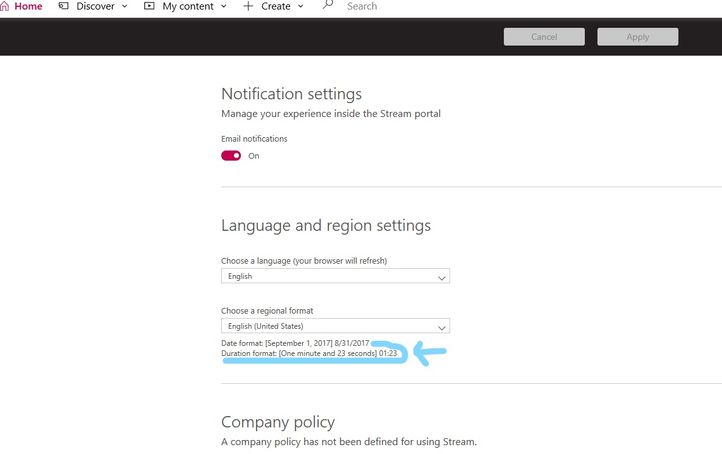Click the Email notifications label
This screenshot has height=454, width=722.
click(x=254, y=139)
